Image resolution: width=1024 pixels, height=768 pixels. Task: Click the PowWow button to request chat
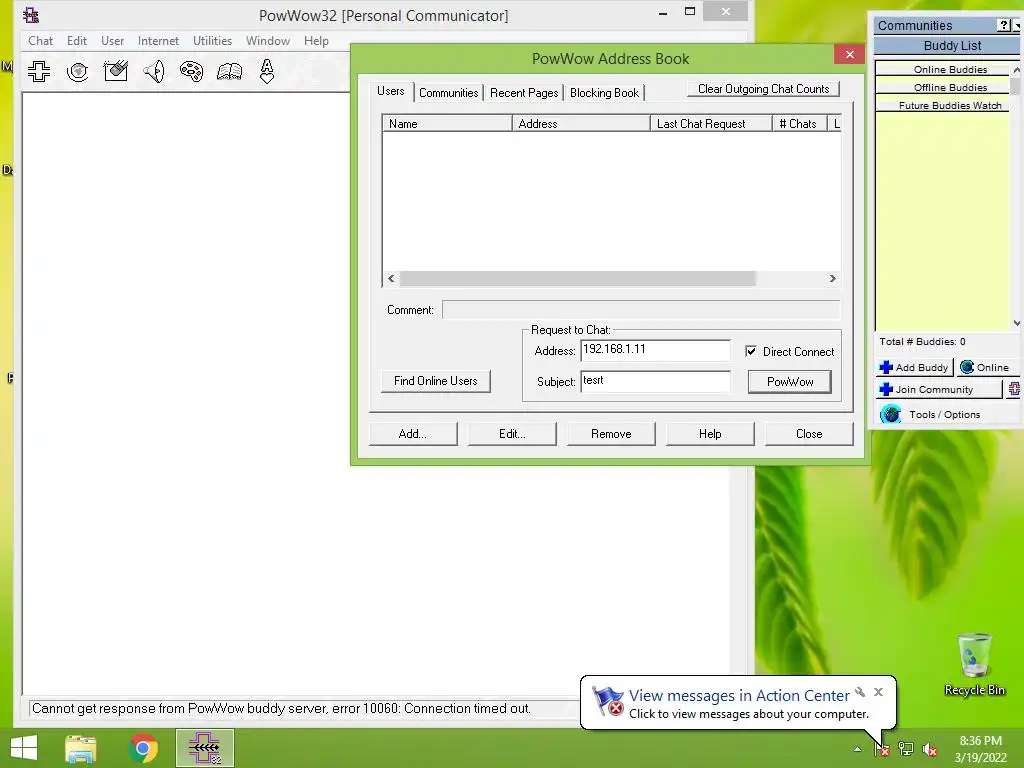[790, 381]
